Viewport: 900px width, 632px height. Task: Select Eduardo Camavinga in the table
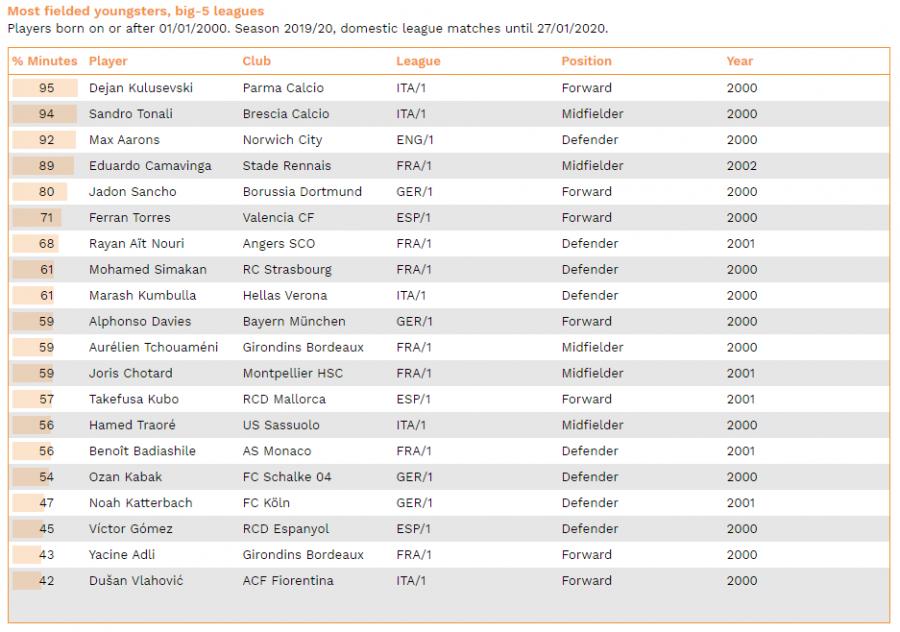[150, 166]
